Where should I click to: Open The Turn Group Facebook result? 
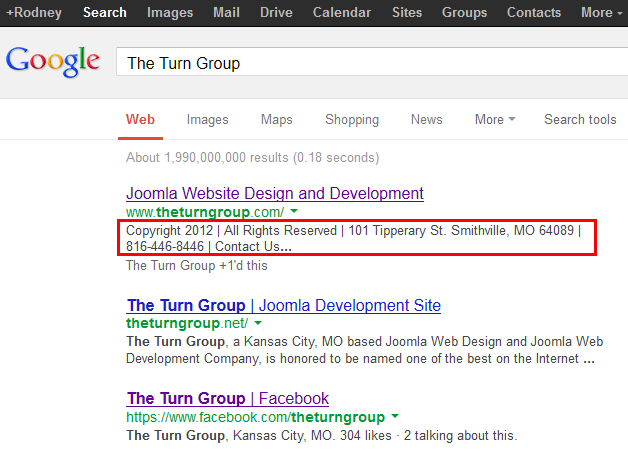click(x=228, y=398)
